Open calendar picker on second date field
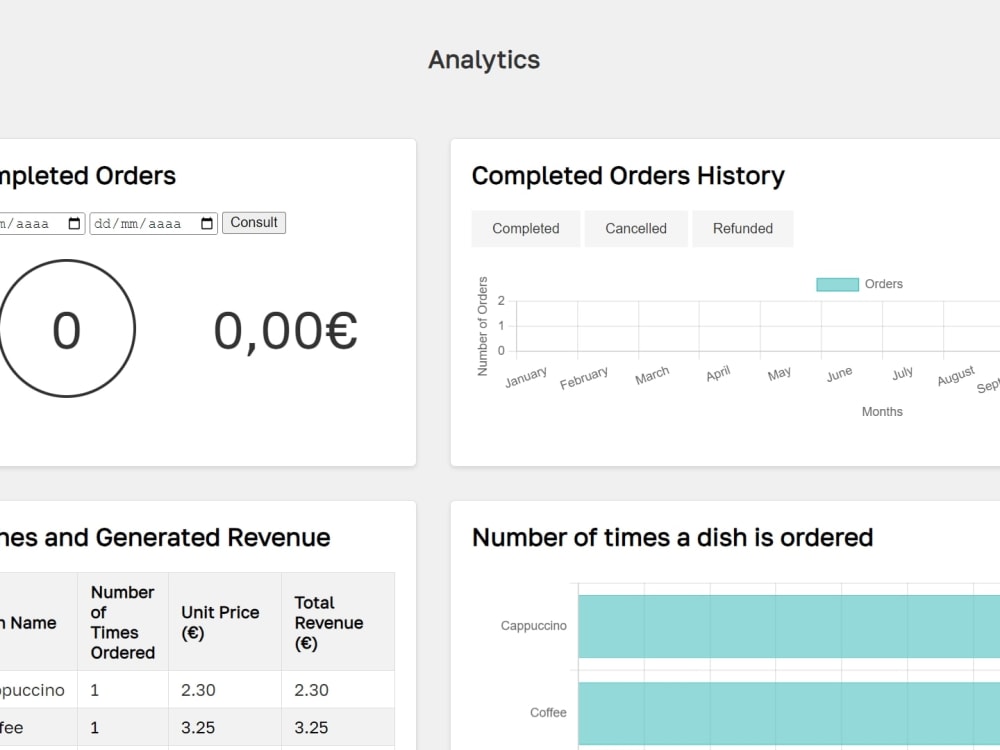Viewport: 1000px width, 750px height. [207, 223]
